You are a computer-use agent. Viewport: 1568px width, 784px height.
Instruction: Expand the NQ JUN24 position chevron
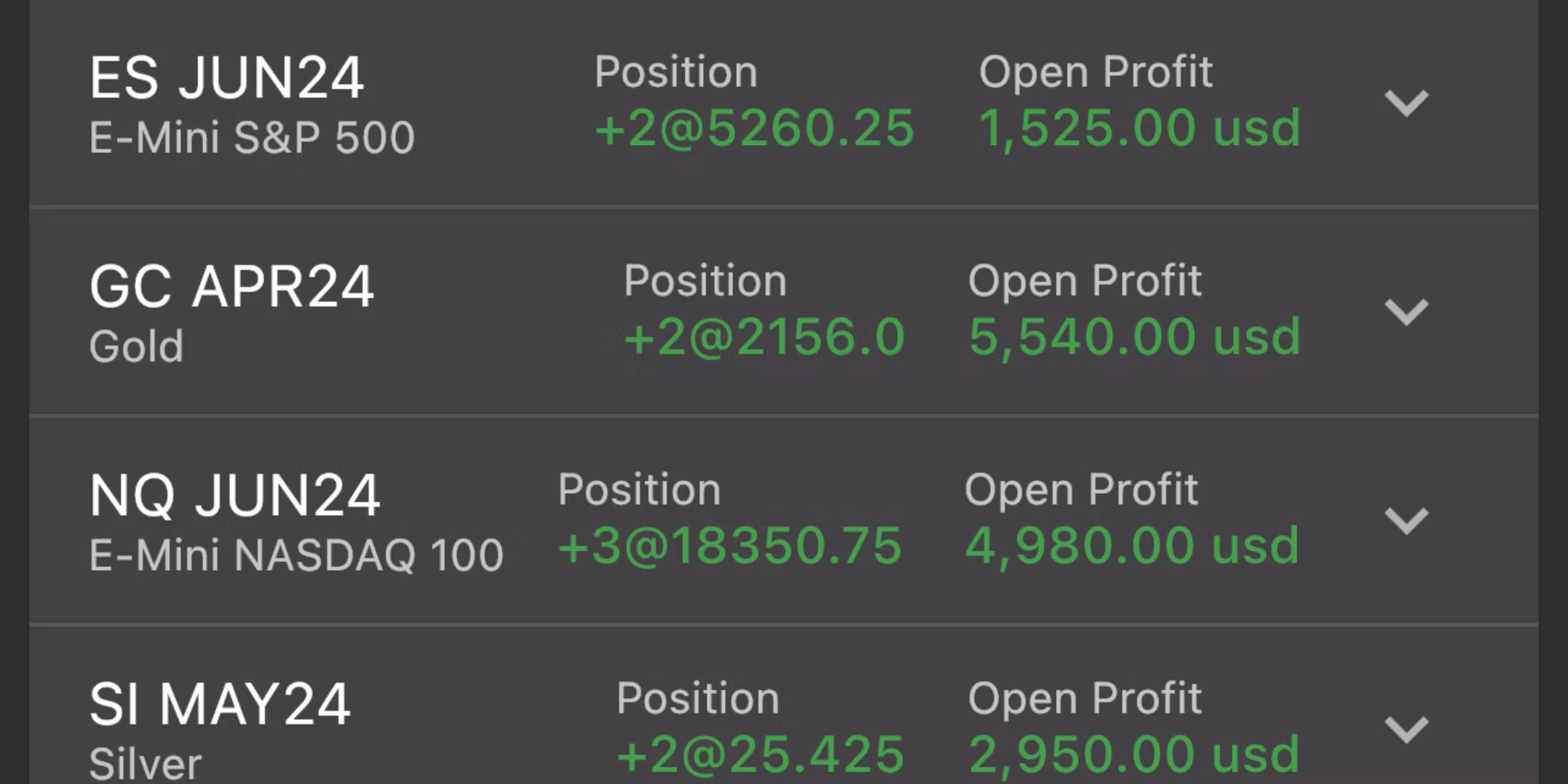(x=1406, y=521)
